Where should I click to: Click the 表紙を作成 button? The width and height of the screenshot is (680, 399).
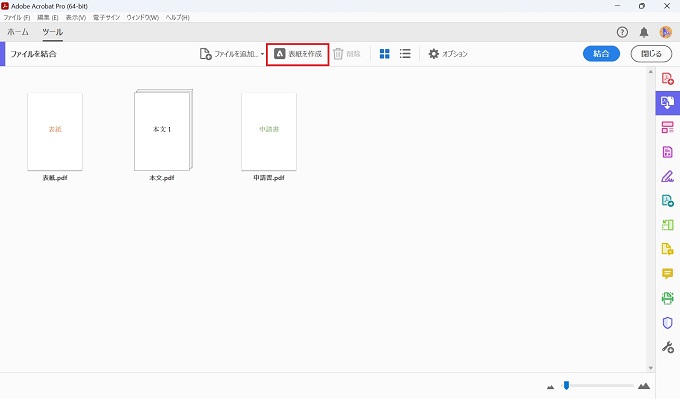(298, 54)
